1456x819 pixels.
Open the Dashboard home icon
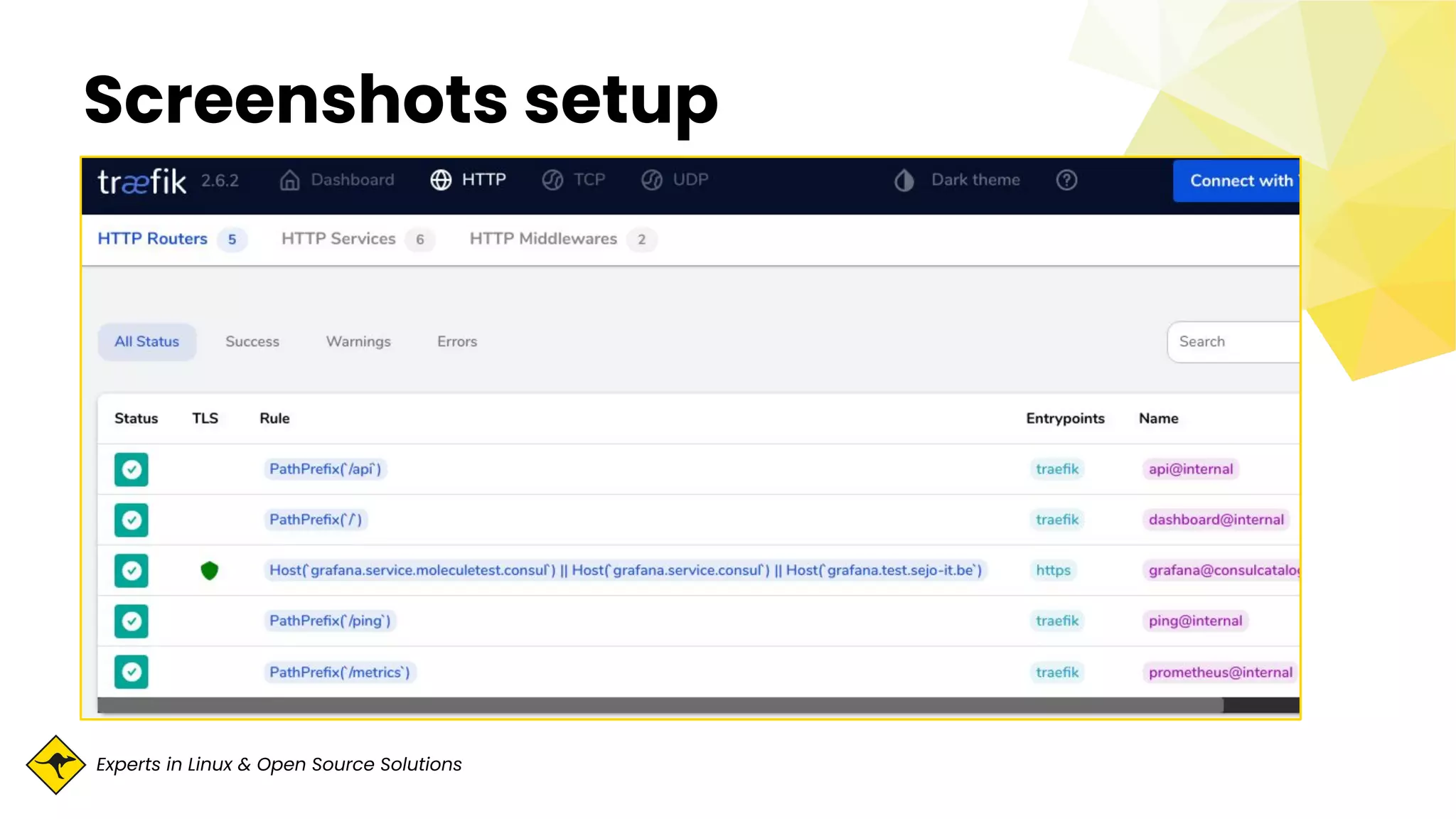(x=289, y=180)
